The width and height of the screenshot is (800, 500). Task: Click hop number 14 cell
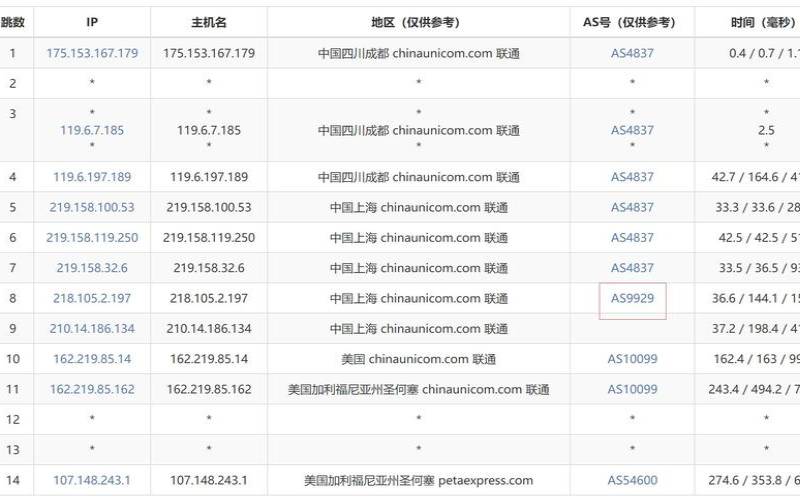tap(13, 480)
